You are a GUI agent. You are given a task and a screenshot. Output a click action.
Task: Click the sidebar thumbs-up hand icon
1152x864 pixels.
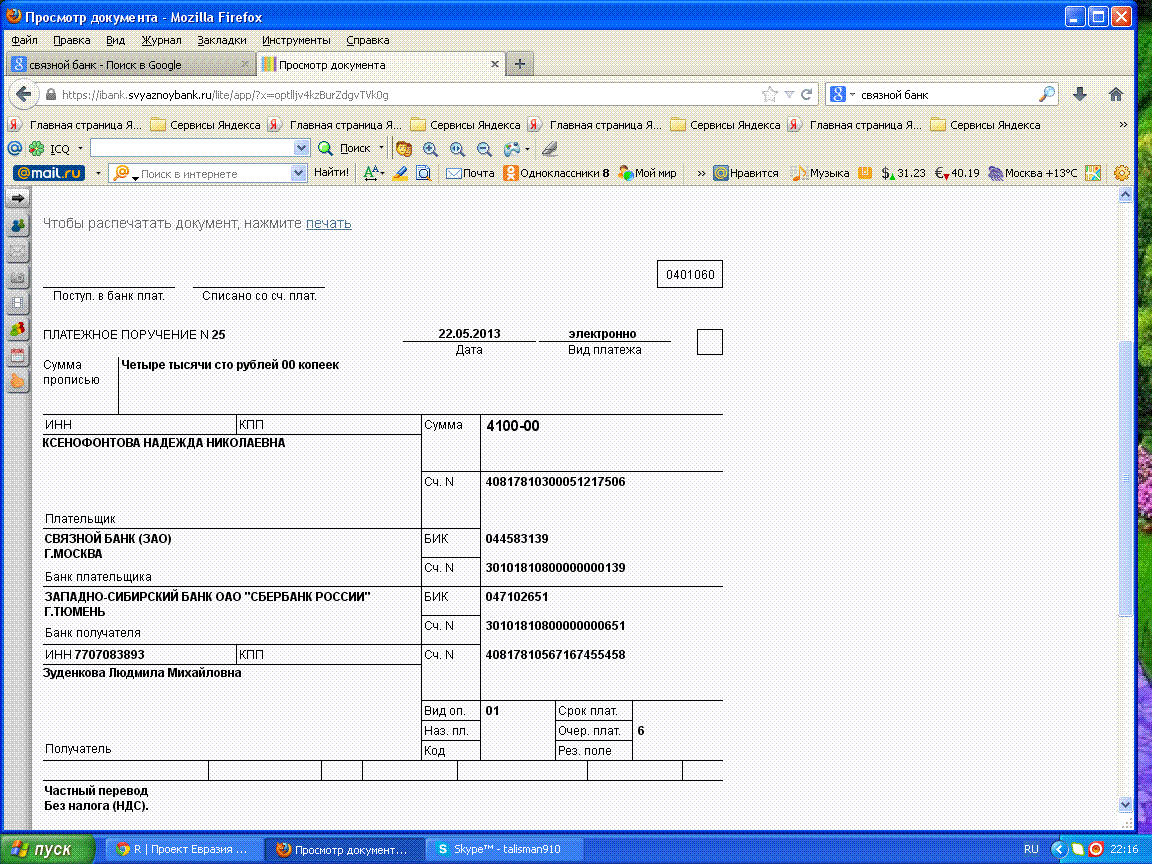(18, 381)
